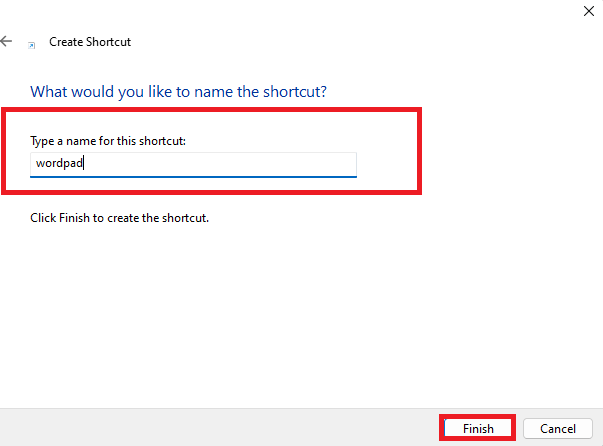Viewport: 603px width, 446px height.
Task: Click the 'Click Finish to create' instruction text
Action: pyautogui.click(x=120, y=218)
